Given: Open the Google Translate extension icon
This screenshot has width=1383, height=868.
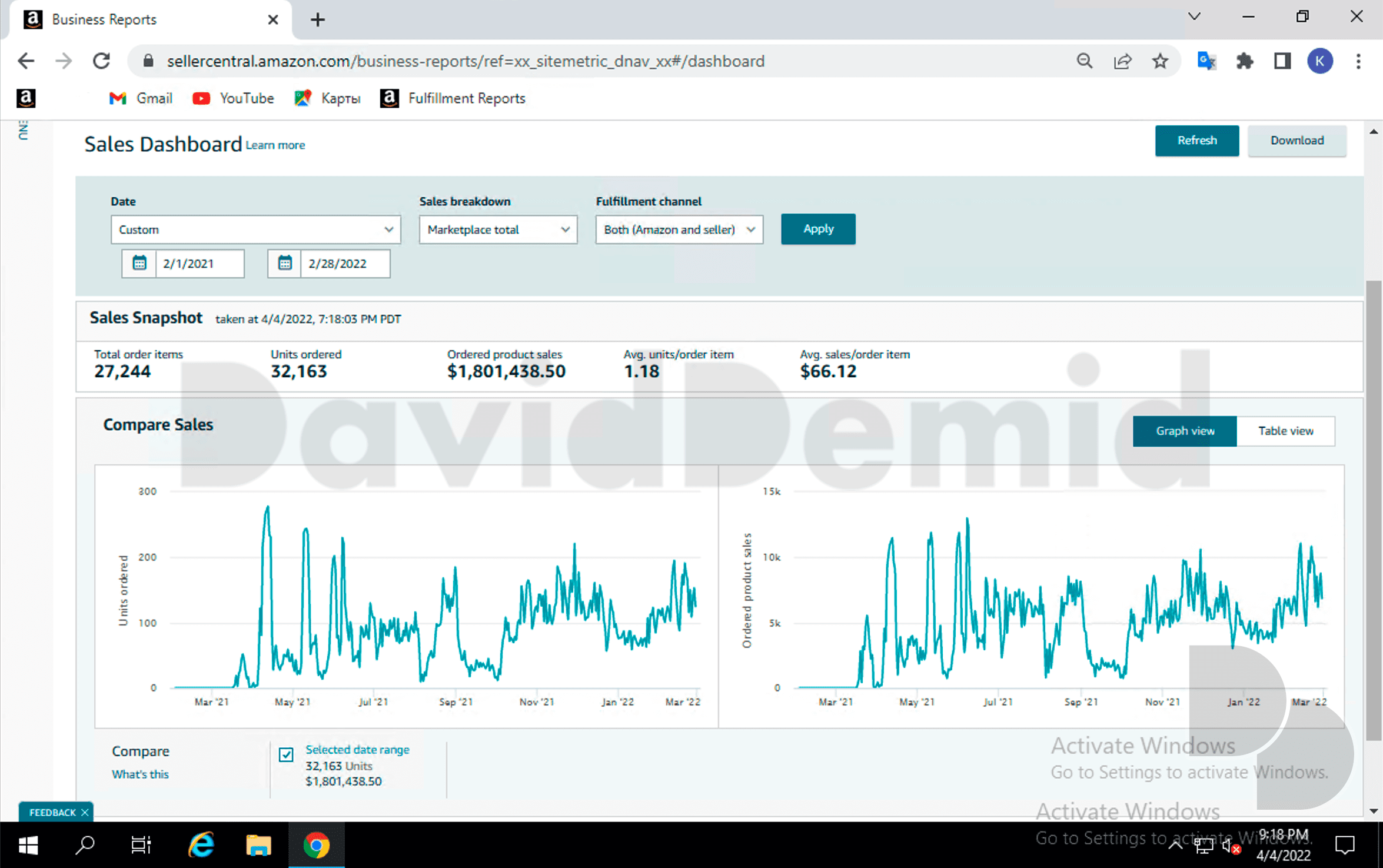Looking at the screenshot, I should pos(1206,61).
